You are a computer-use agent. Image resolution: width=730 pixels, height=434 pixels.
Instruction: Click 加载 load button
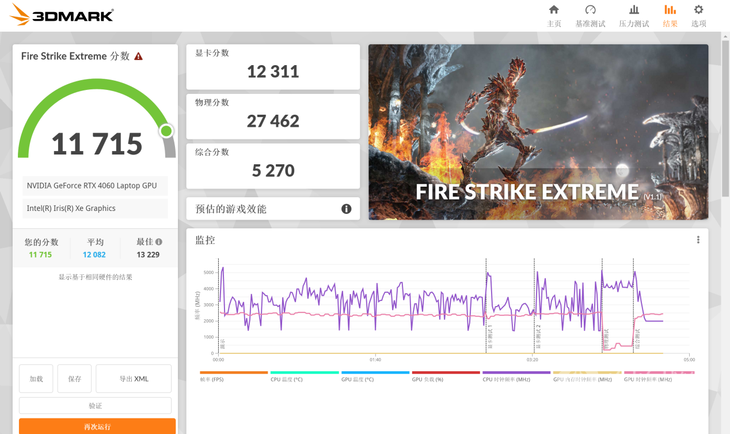[36, 379]
